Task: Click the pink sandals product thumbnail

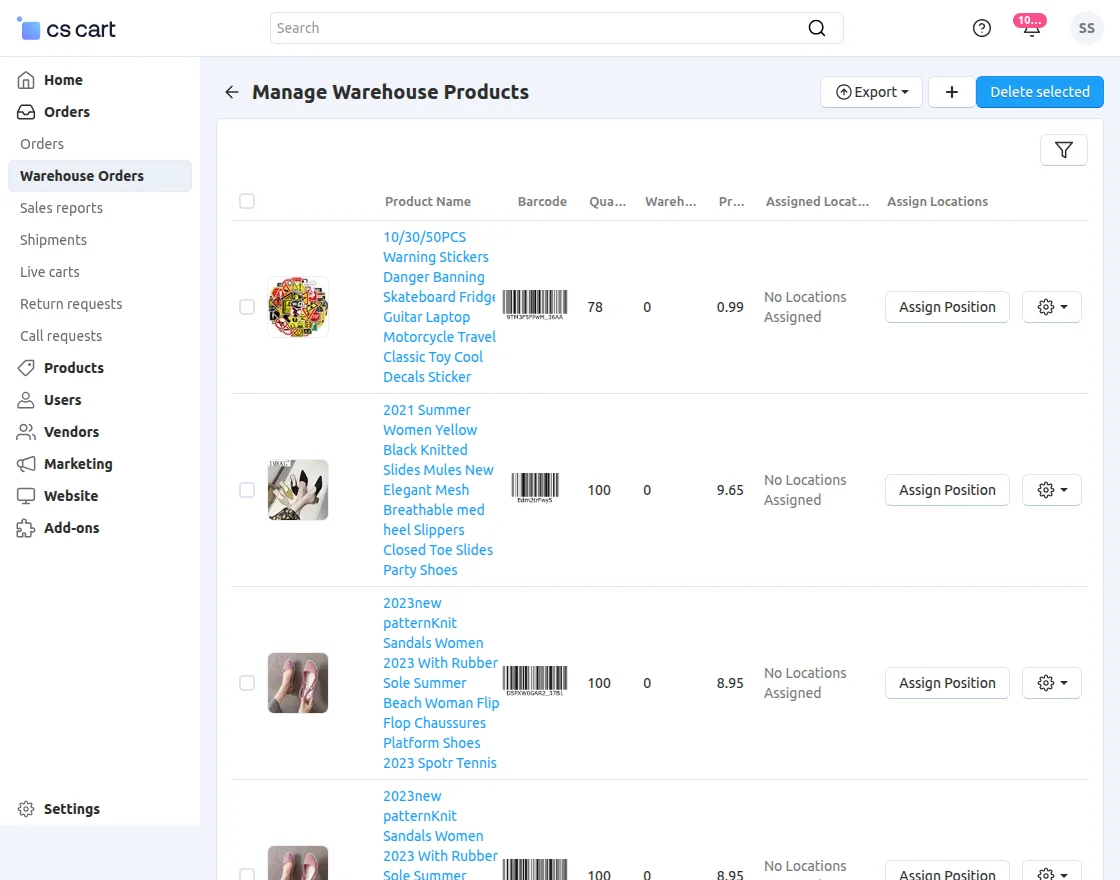Action: click(298, 683)
